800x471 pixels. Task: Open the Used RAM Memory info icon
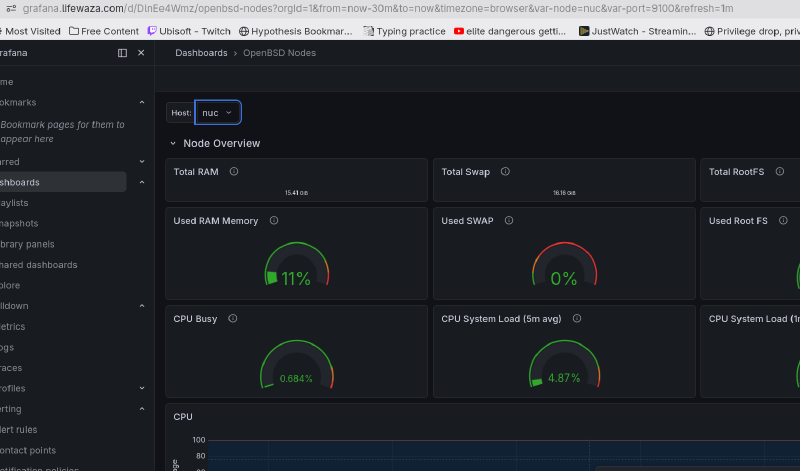pos(274,220)
